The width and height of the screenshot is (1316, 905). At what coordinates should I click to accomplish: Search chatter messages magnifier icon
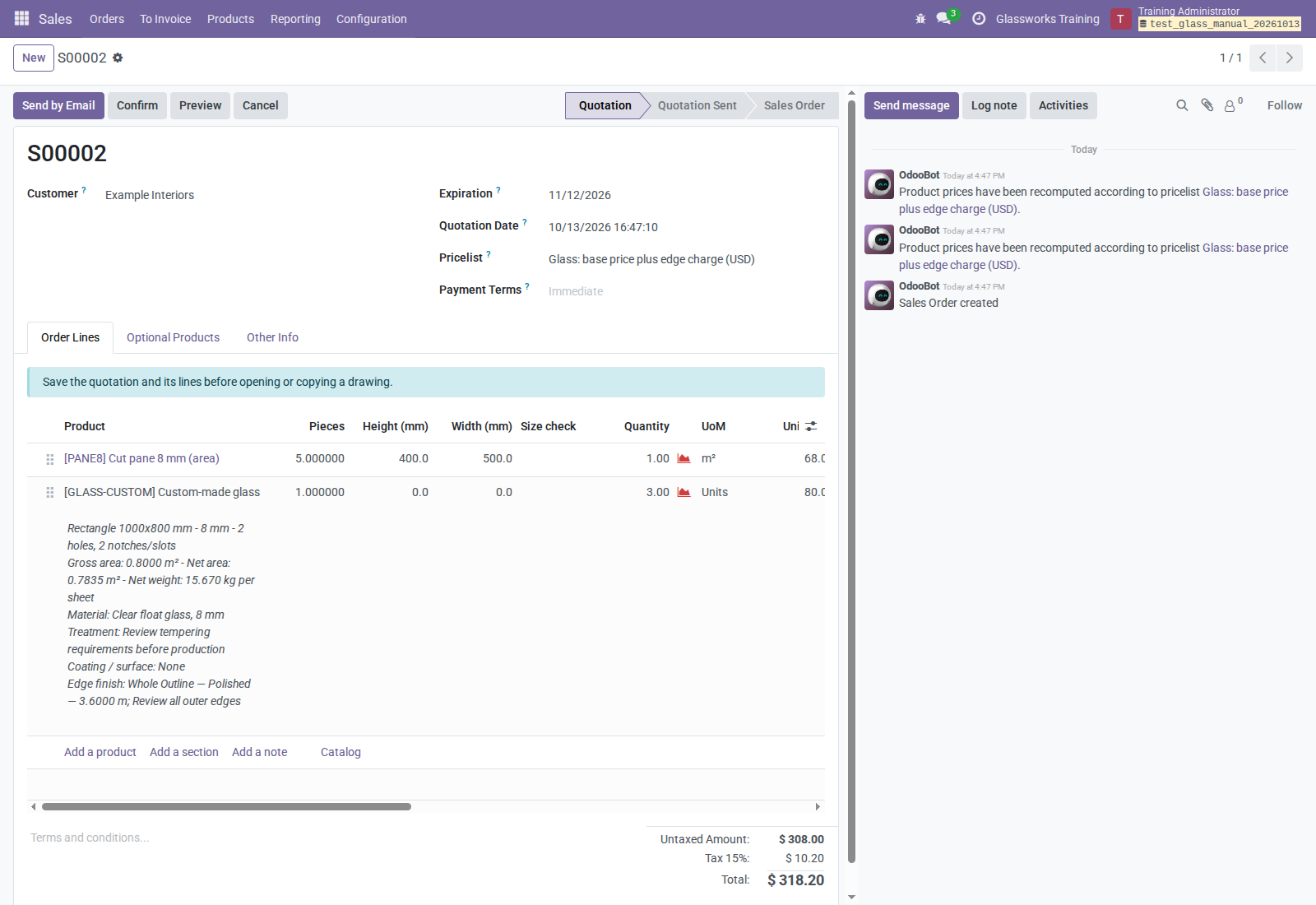(x=1182, y=105)
